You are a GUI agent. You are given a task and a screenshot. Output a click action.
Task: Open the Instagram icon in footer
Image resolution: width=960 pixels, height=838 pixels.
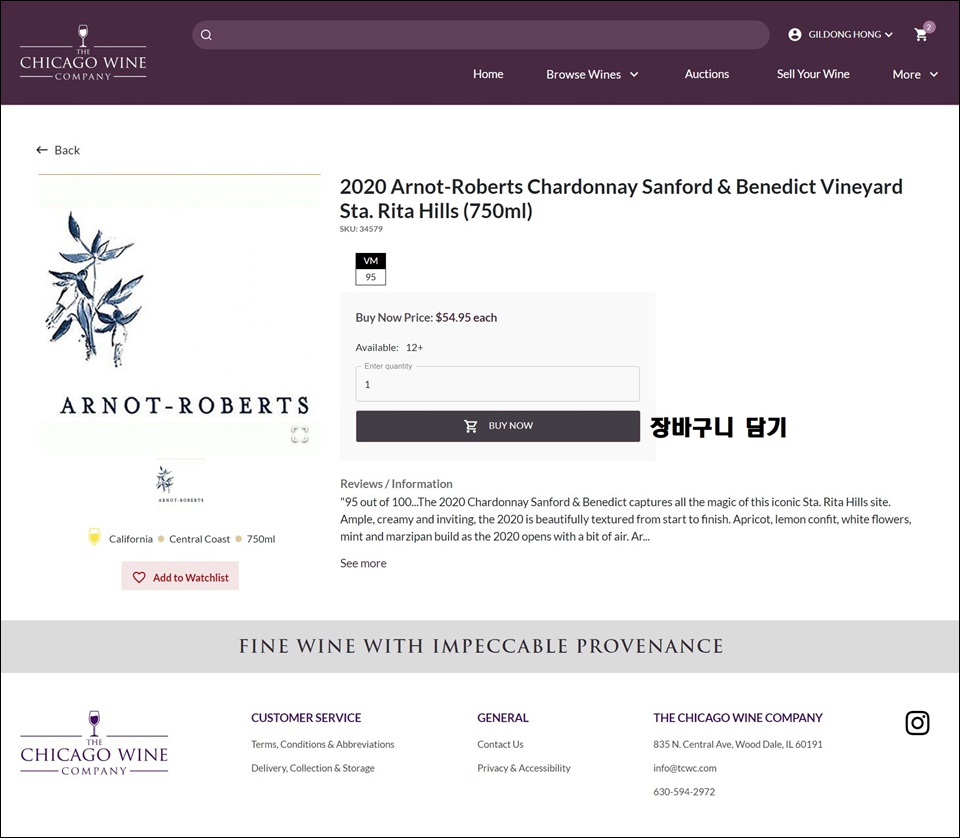[917, 723]
